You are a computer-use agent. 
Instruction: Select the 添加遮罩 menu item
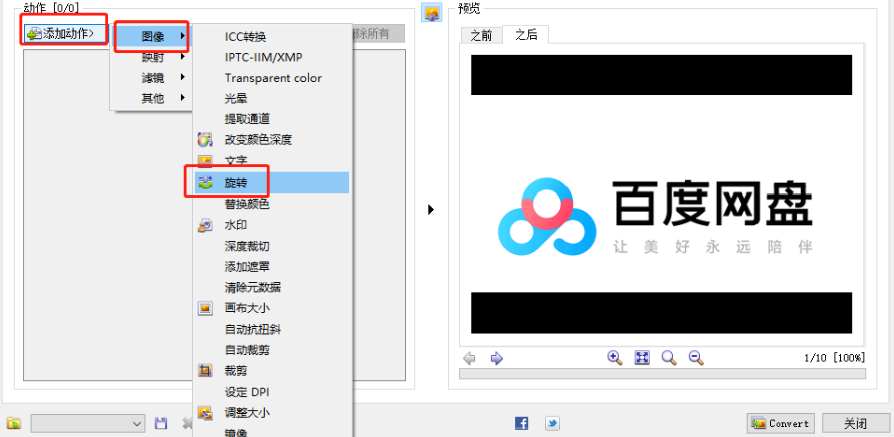(247, 266)
